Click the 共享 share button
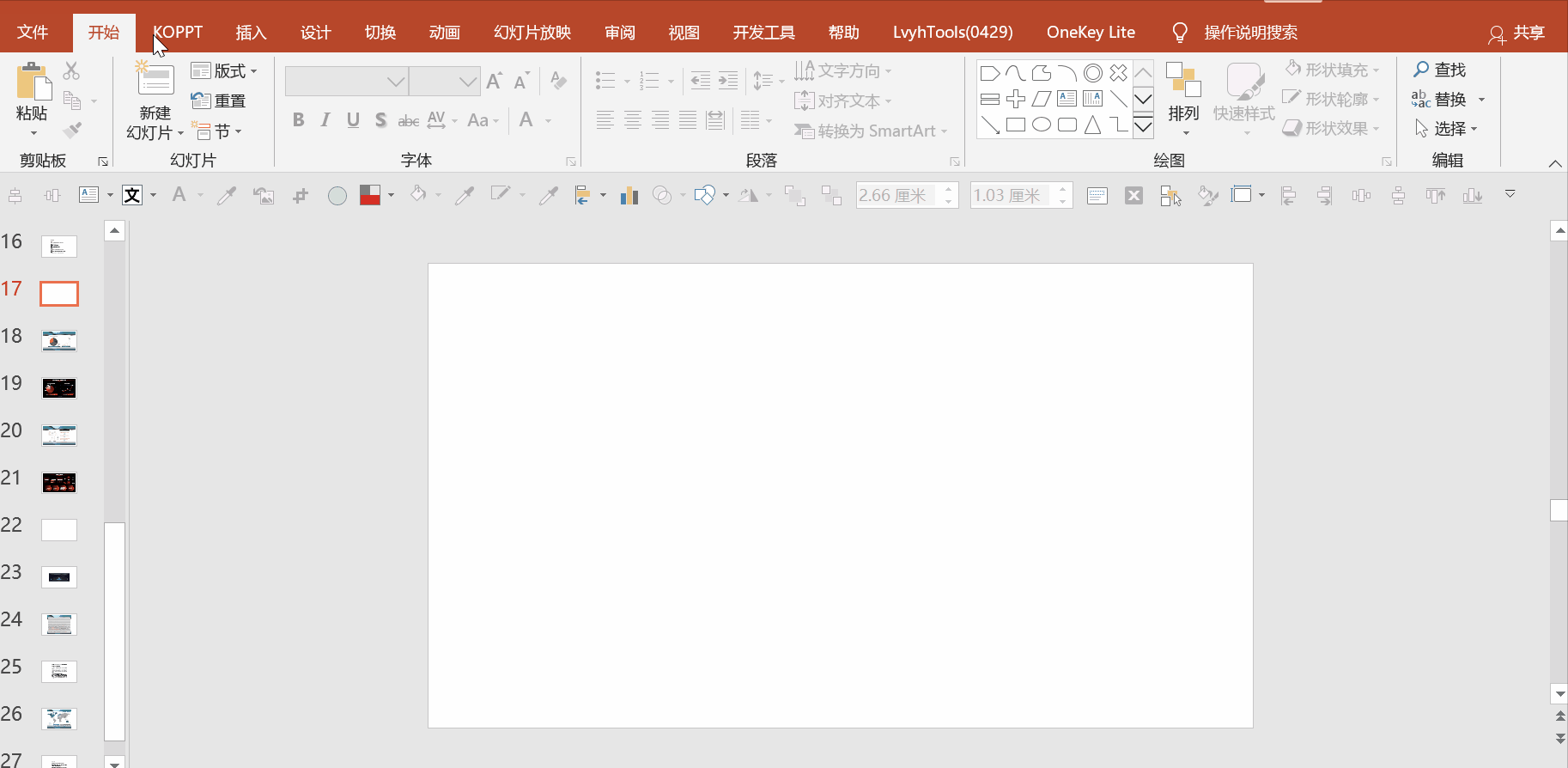1568x768 pixels. click(1517, 33)
